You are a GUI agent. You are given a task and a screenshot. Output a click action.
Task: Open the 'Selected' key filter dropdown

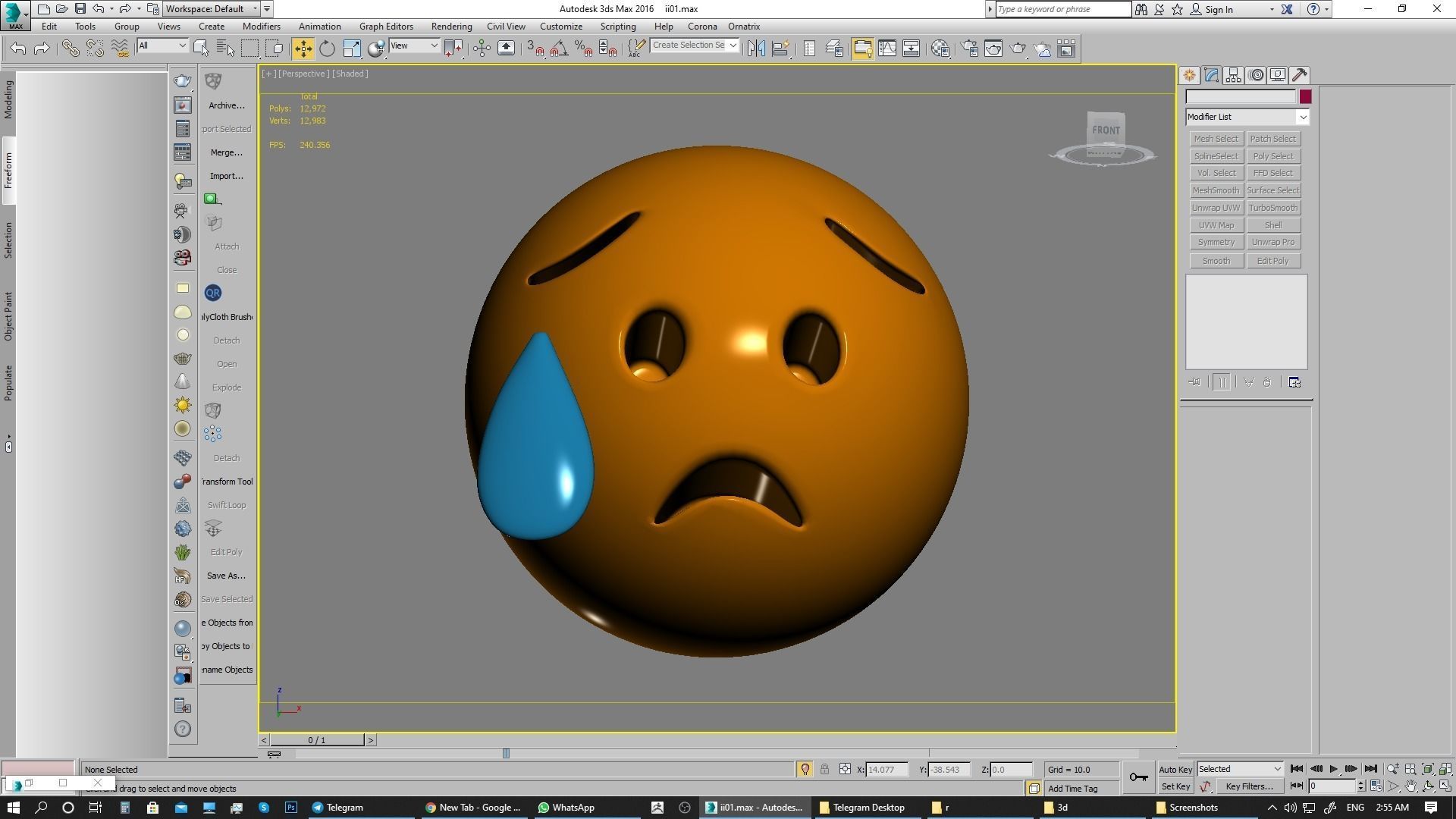[1240, 769]
